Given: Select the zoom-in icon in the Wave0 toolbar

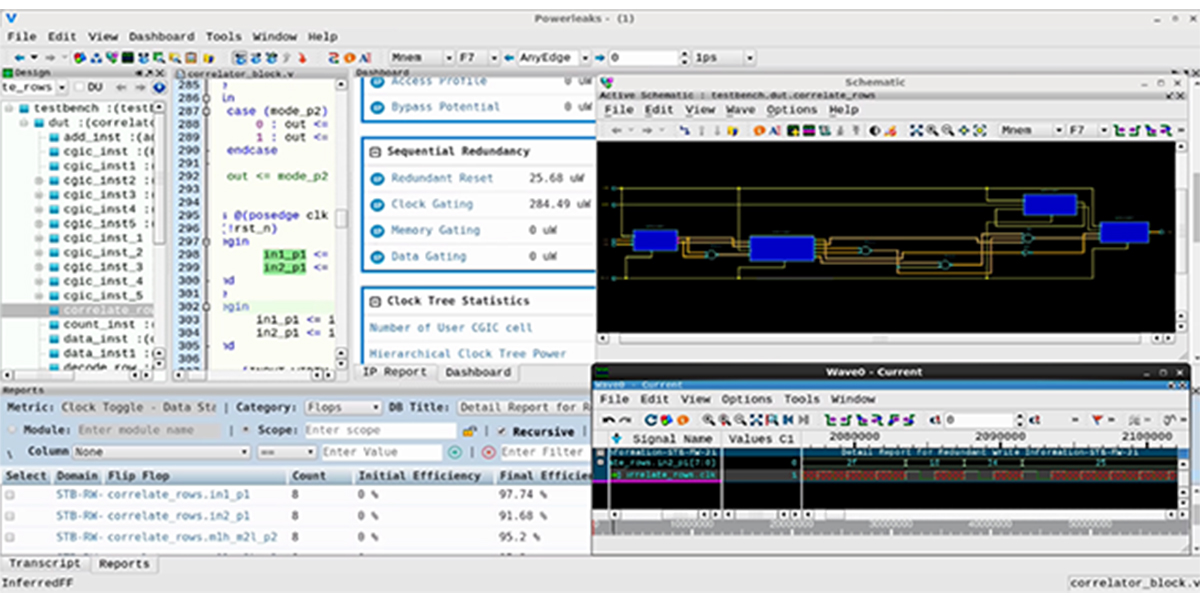Looking at the screenshot, I should click(x=706, y=419).
